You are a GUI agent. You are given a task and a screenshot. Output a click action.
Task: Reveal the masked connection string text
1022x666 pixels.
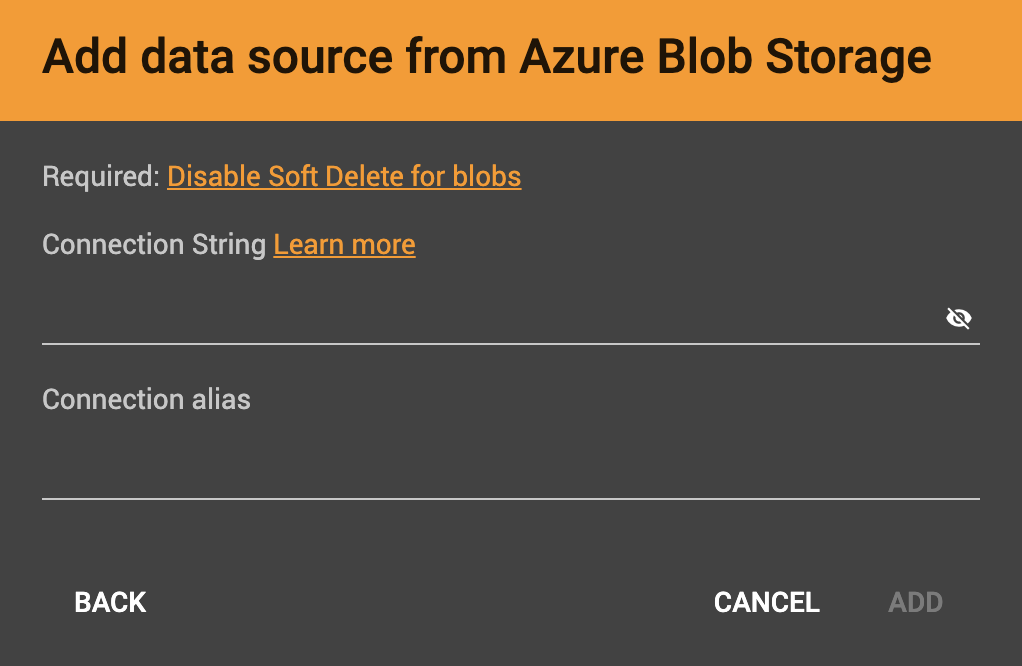point(959,318)
